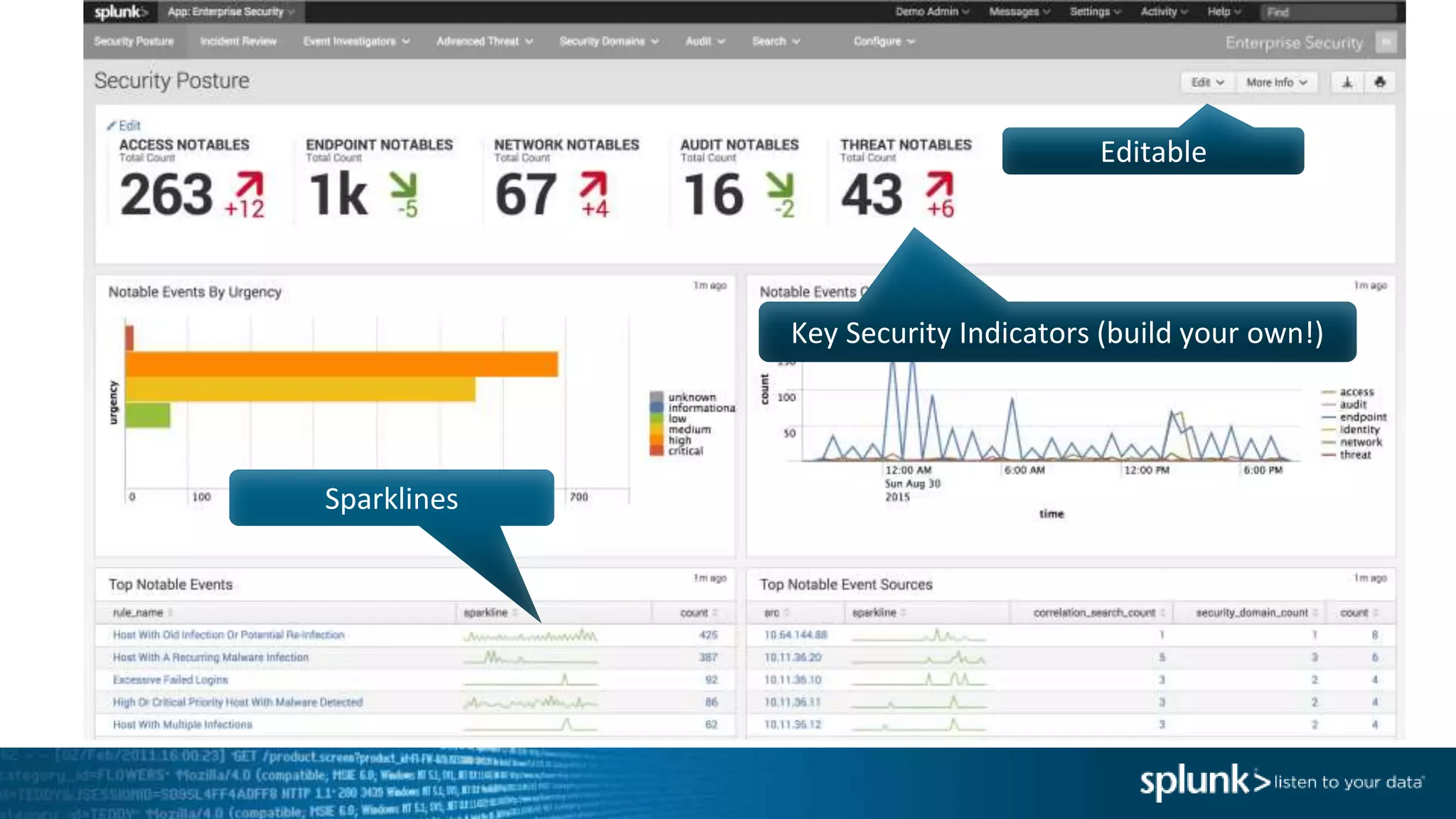Open Incident Review tab

pyautogui.click(x=238, y=42)
